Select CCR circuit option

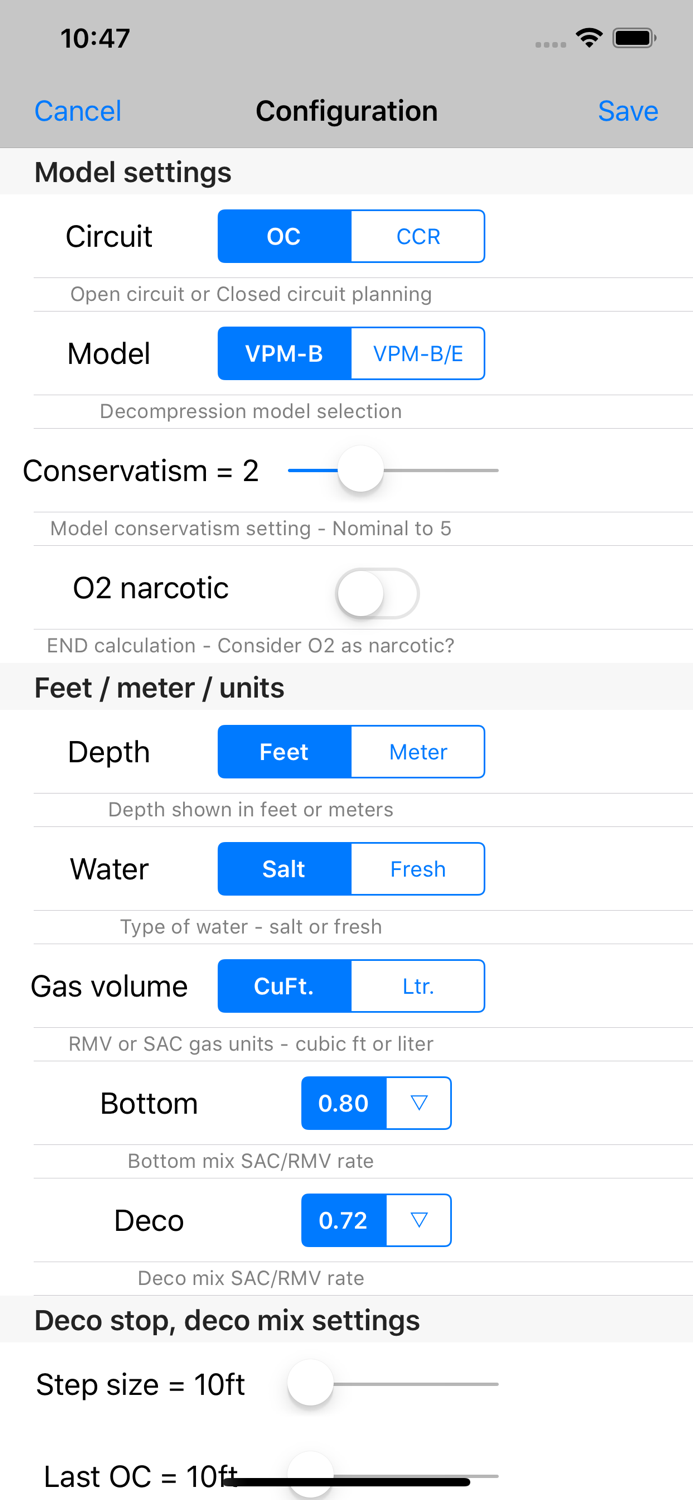[x=418, y=237]
